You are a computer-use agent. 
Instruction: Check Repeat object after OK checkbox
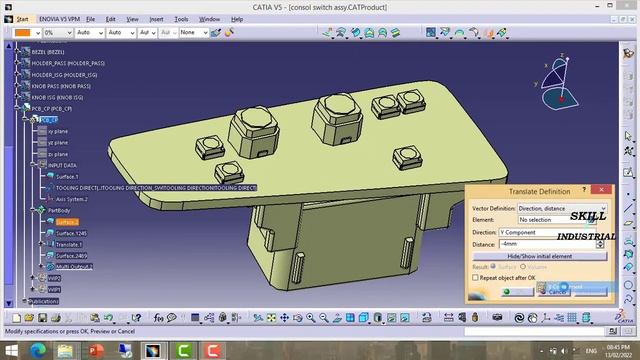[x=475, y=278]
